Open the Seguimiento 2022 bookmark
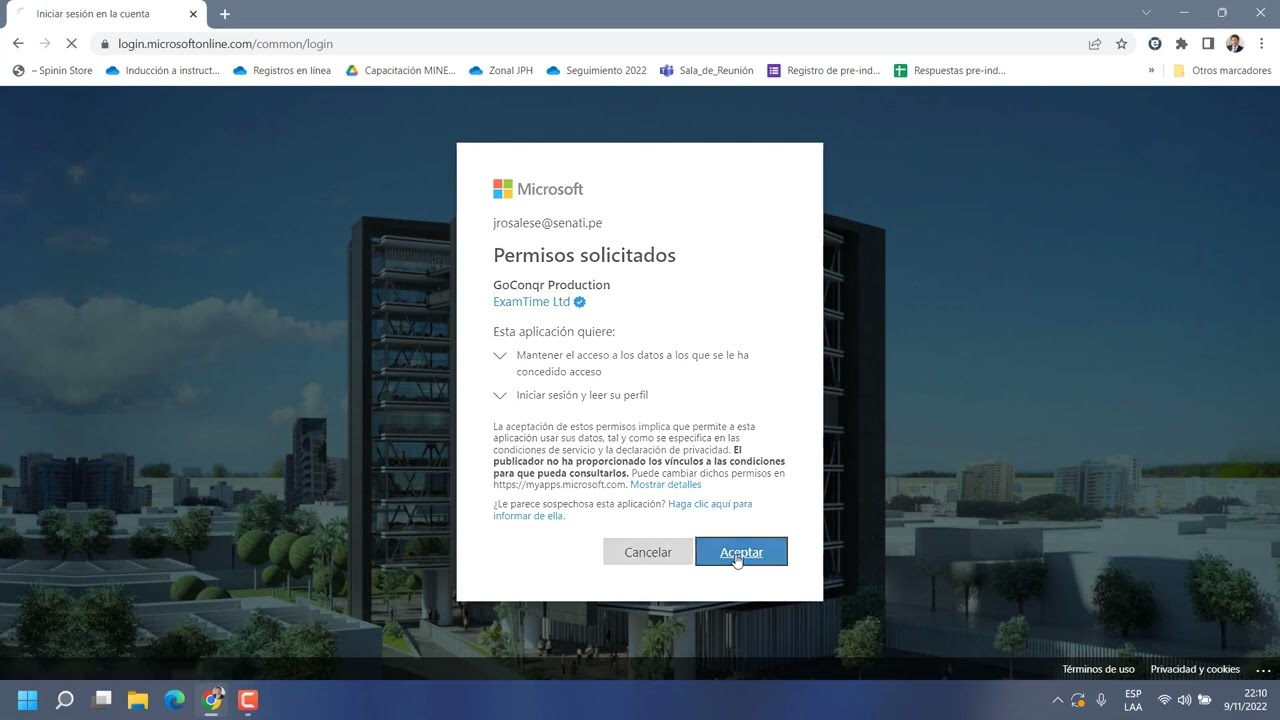The width and height of the screenshot is (1280, 720). 597,71
